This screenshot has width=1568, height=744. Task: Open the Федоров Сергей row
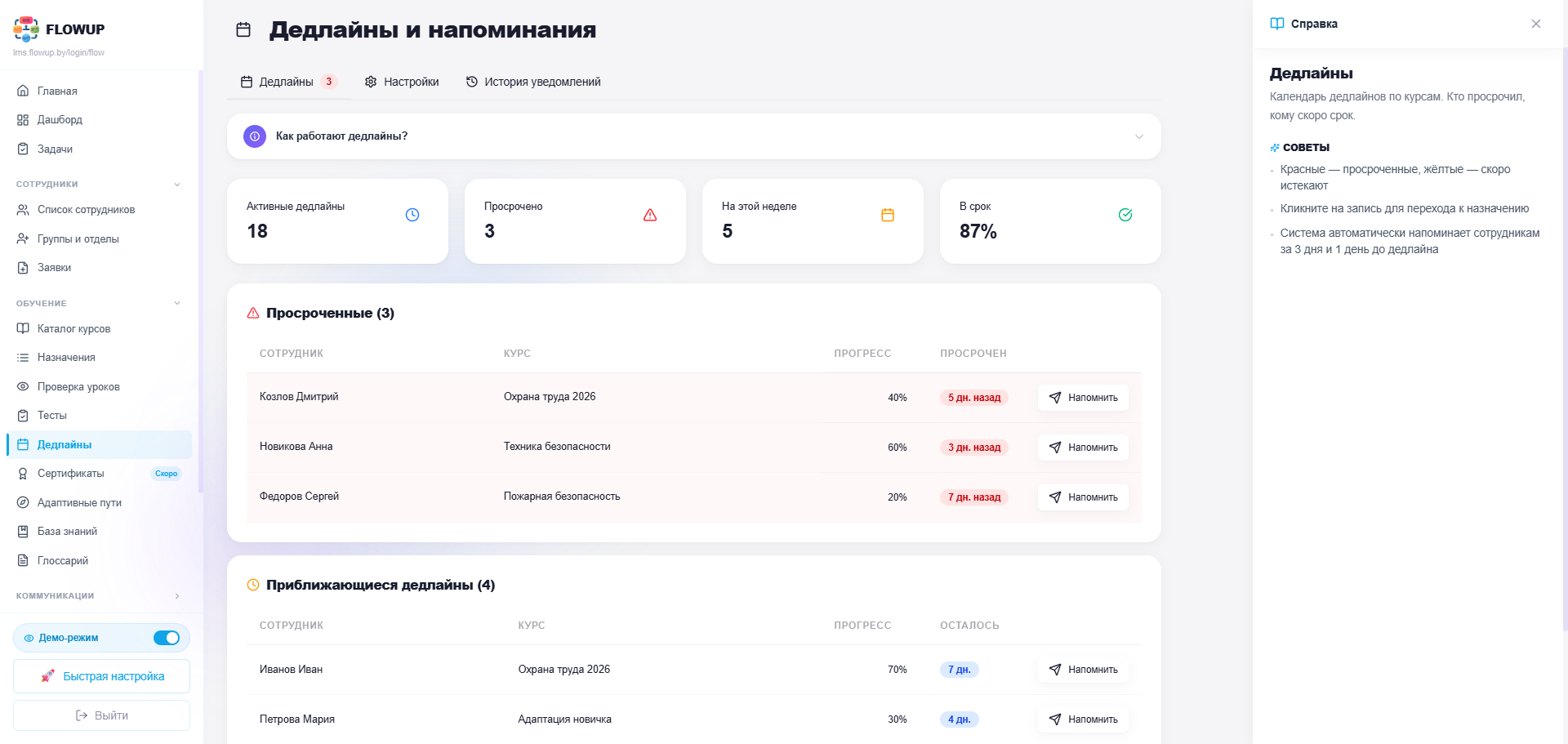[x=694, y=497]
